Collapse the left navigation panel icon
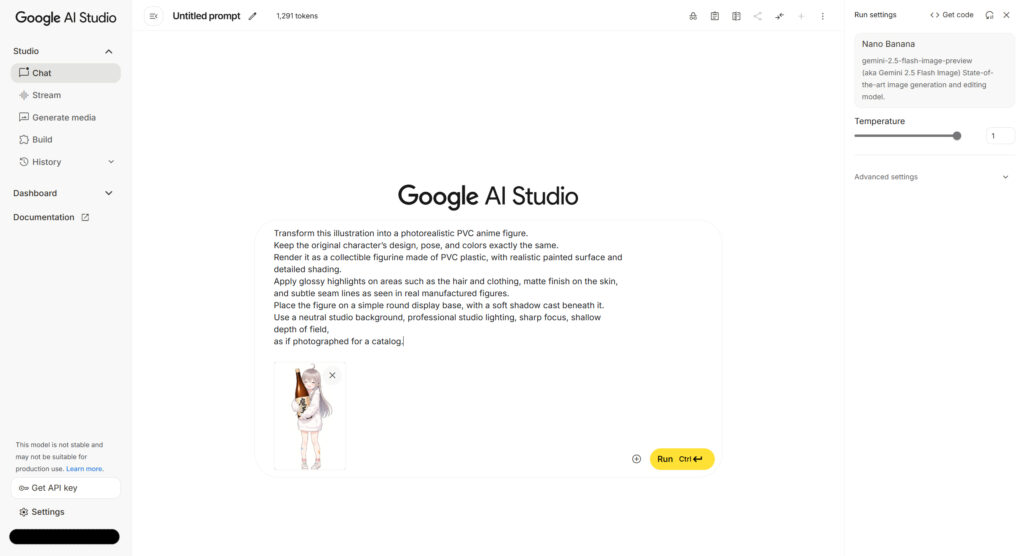 (x=153, y=16)
